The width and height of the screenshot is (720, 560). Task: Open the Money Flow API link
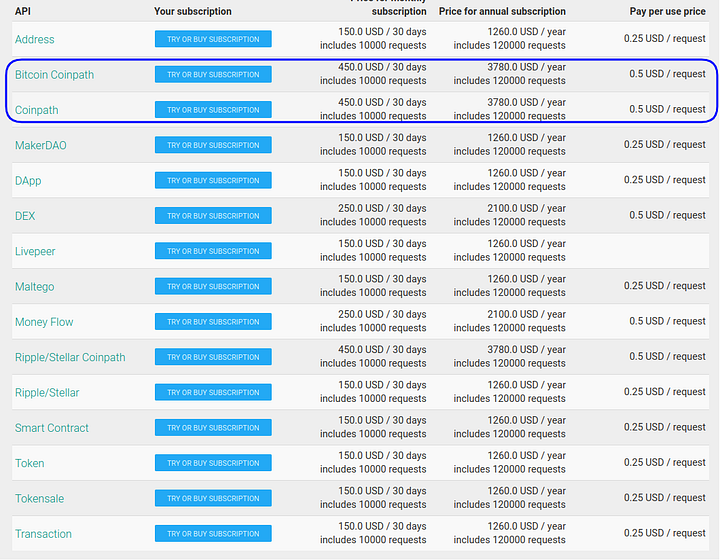point(44,322)
